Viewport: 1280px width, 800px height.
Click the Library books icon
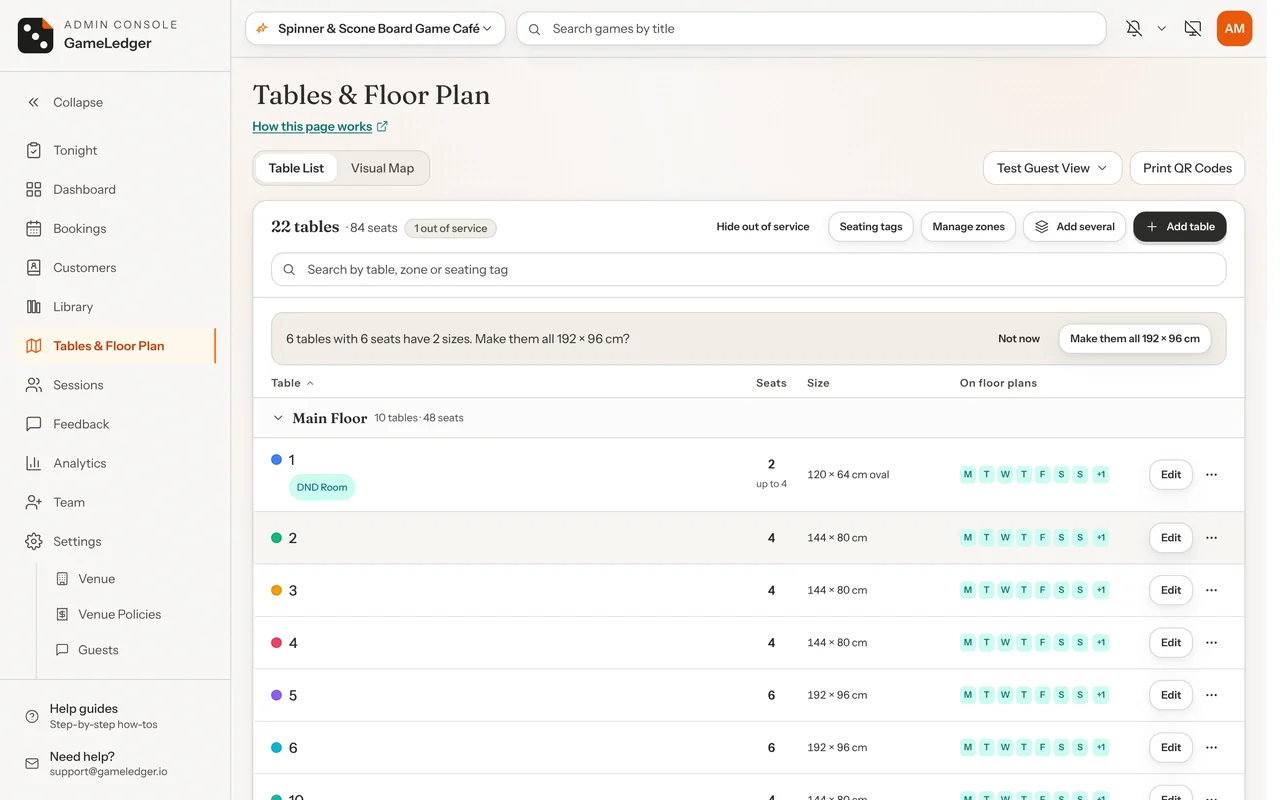point(34,307)
